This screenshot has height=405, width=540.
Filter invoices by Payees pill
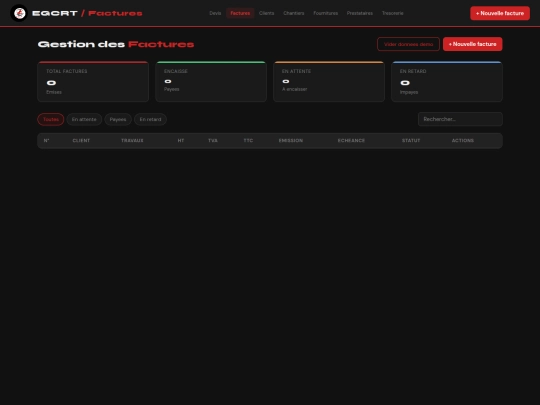118,120
